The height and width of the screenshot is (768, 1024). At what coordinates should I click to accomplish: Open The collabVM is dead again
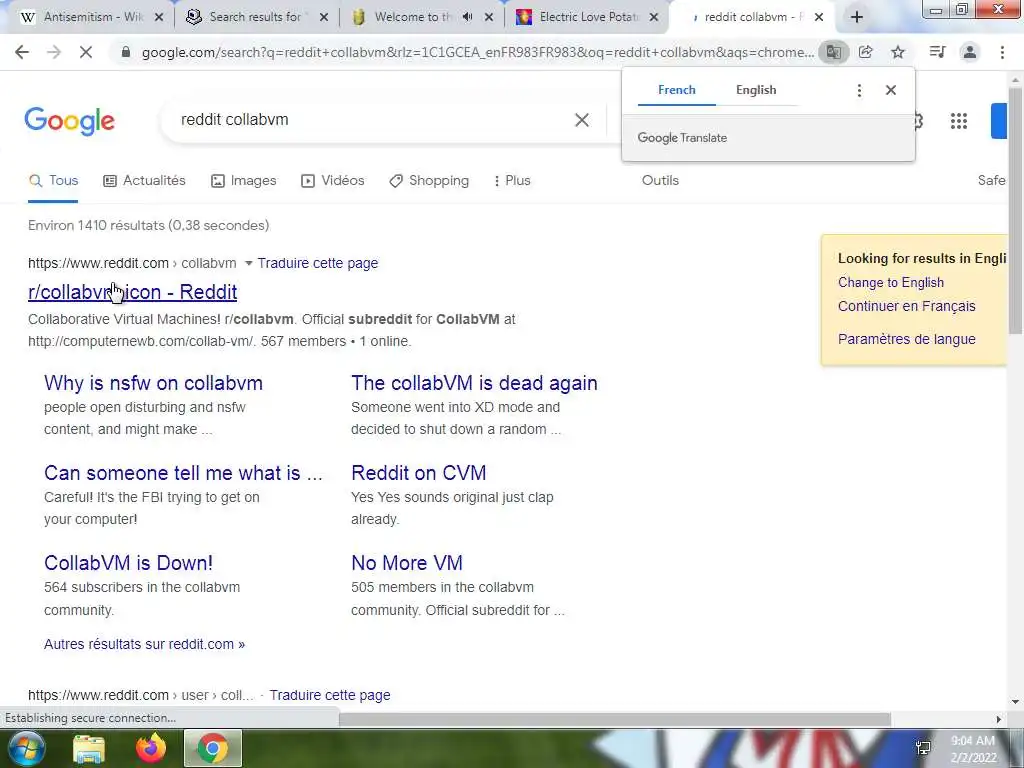coord(474,383)
